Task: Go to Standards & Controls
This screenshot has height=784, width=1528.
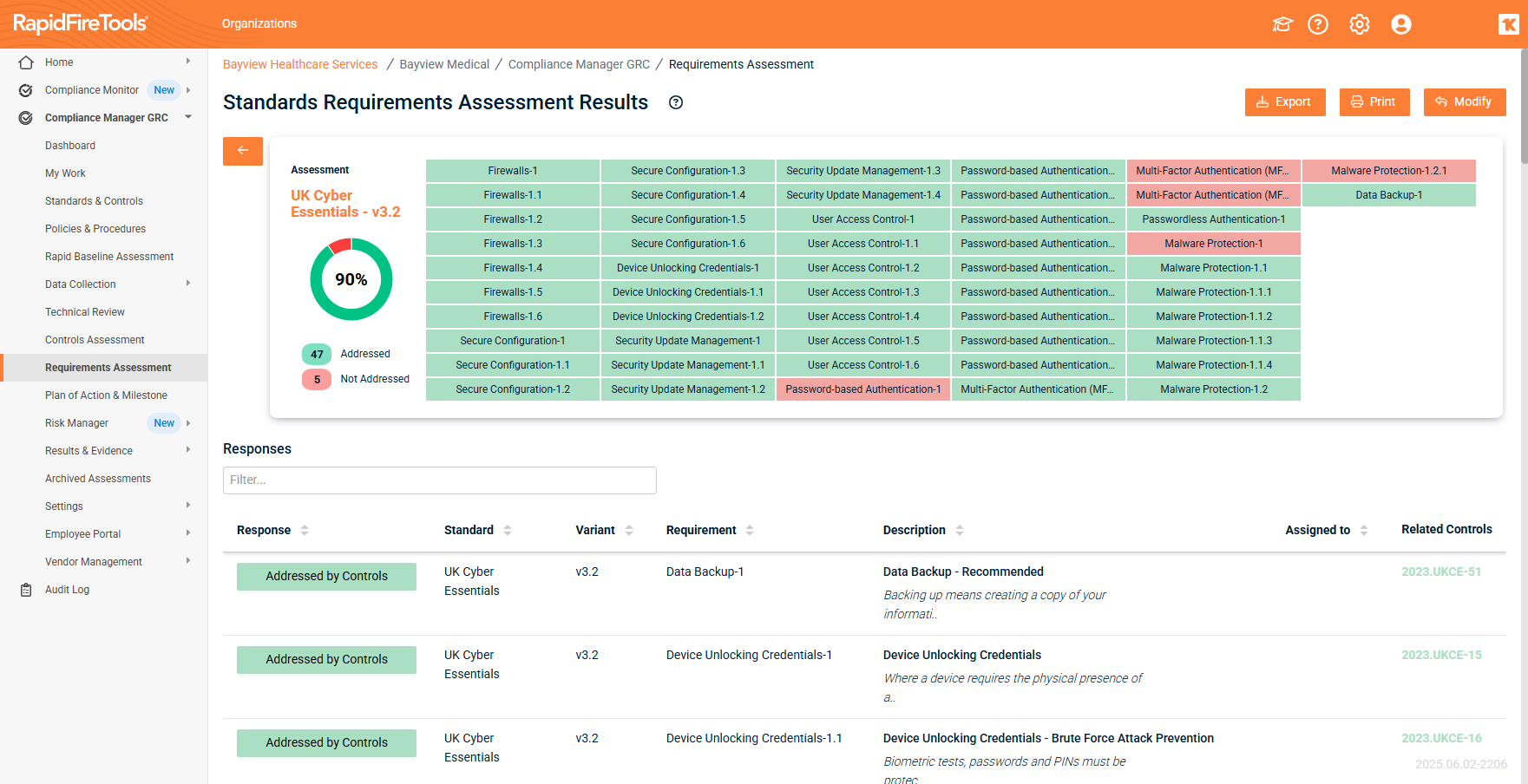Action: point(94,201)
